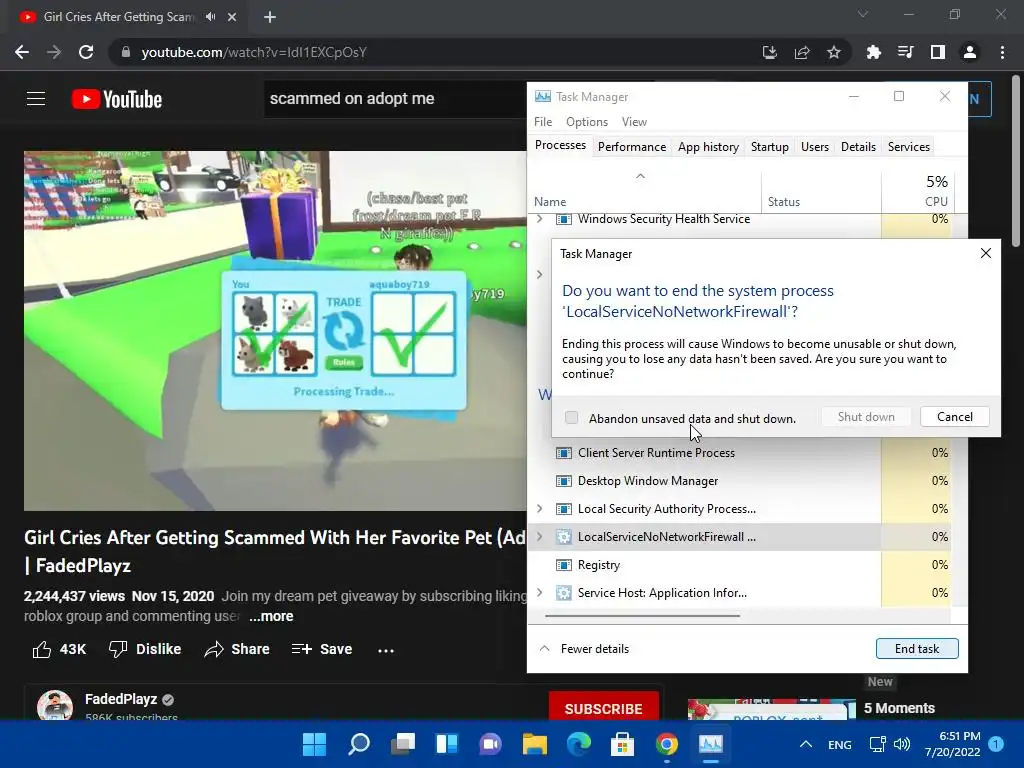Expand Windows Security Health Service row

coord(539,219)
